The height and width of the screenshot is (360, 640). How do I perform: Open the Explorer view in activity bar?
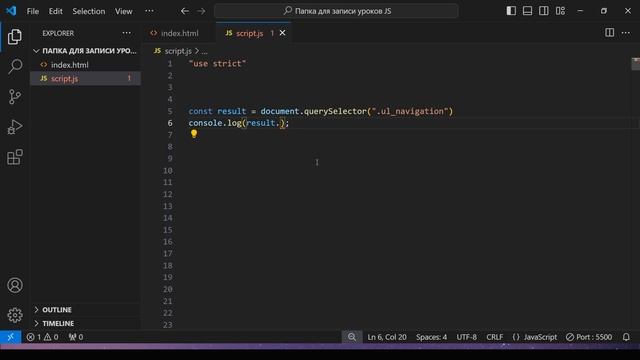[15, 37]
